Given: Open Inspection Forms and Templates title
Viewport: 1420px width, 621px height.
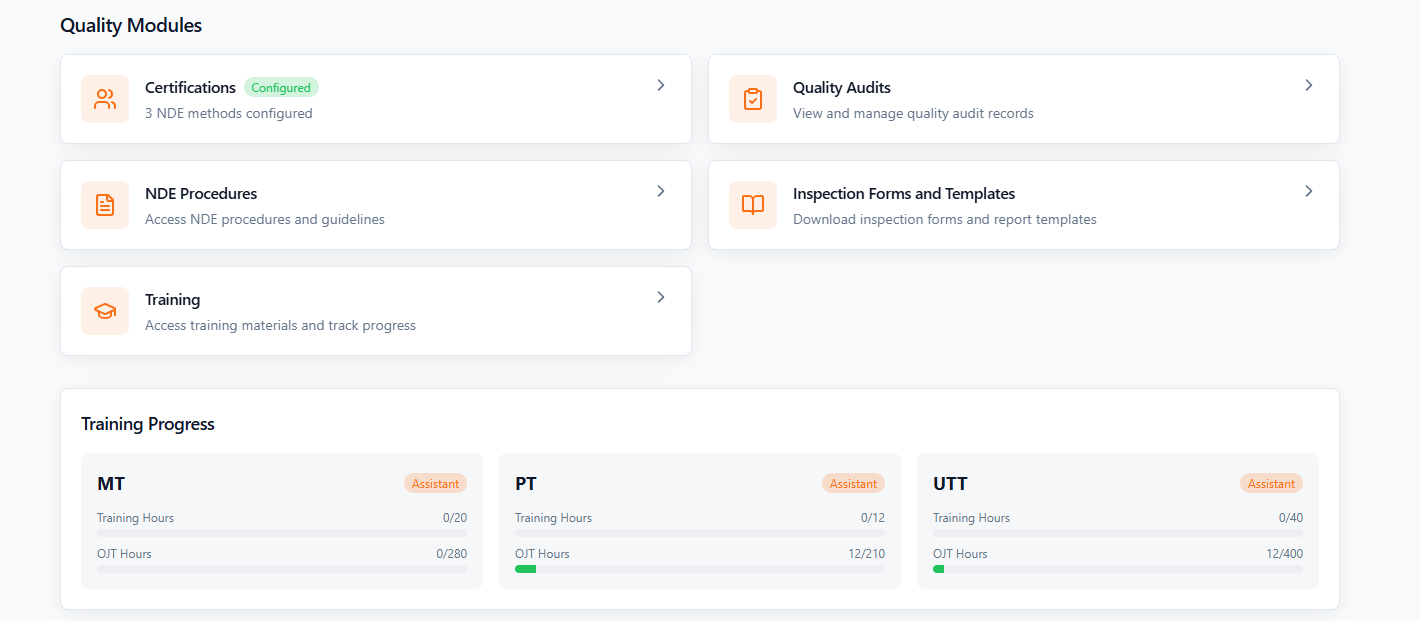Looking at the screenshot, I should 904,194.
